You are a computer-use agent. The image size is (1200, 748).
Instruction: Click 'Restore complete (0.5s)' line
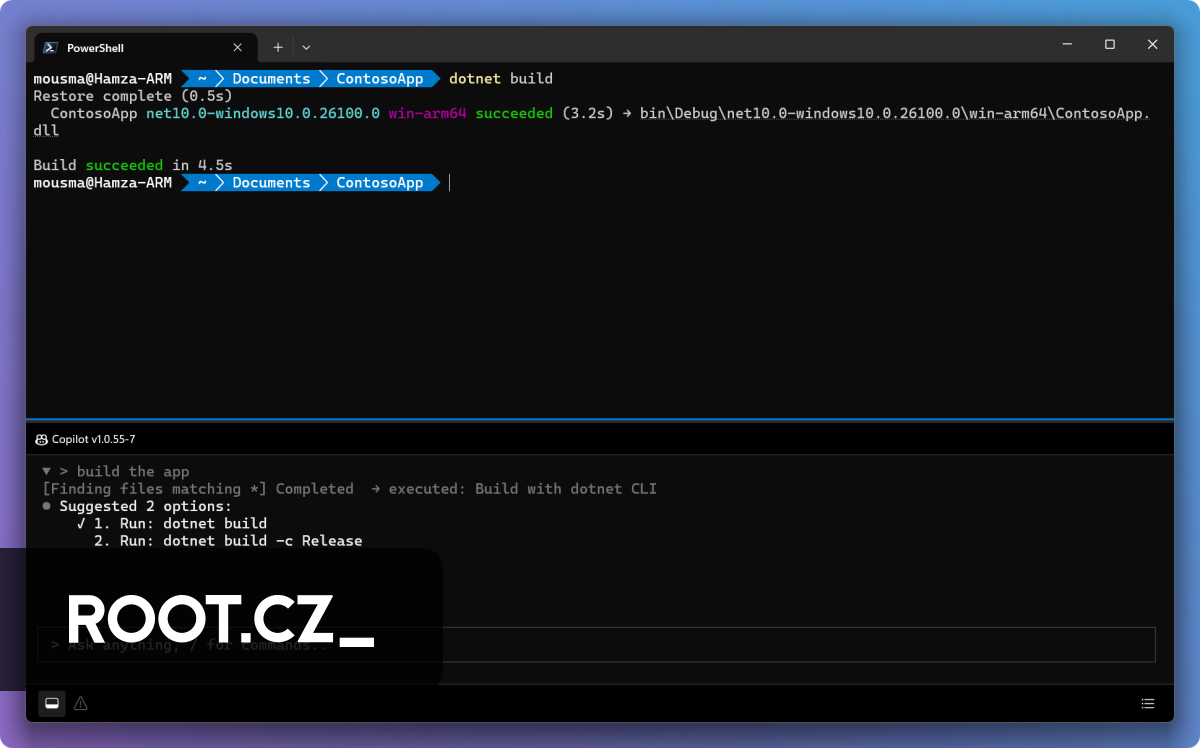(133, 96)
